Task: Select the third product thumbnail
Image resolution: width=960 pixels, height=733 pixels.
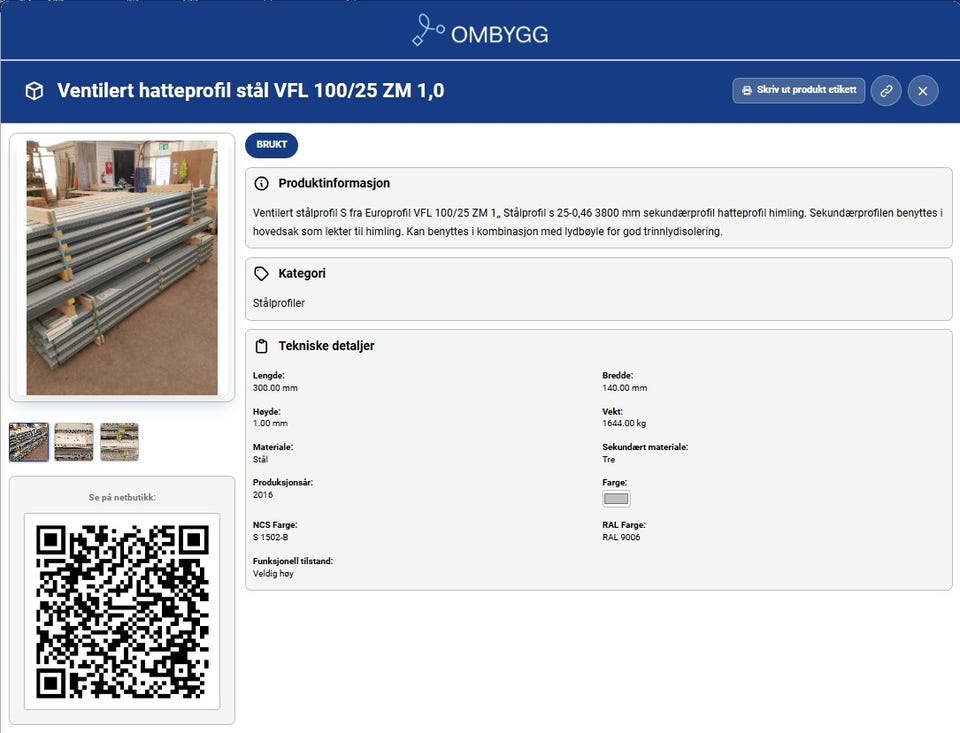Action: point(119,442)
